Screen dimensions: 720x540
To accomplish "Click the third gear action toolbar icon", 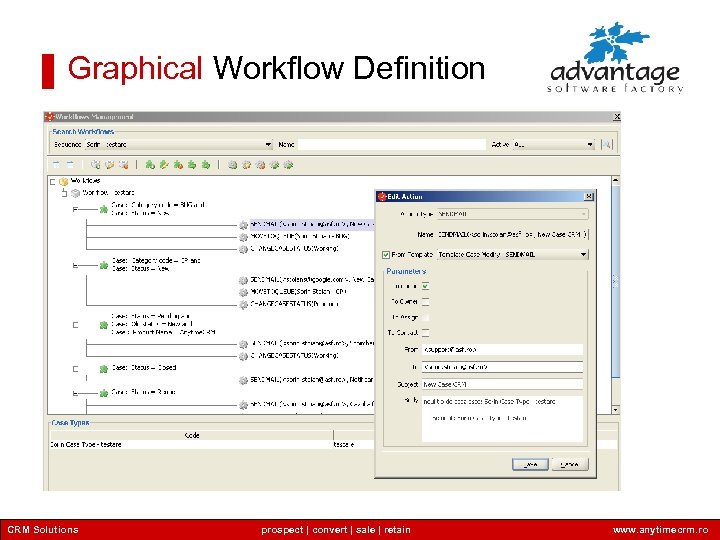I will [x=260, y=164].
